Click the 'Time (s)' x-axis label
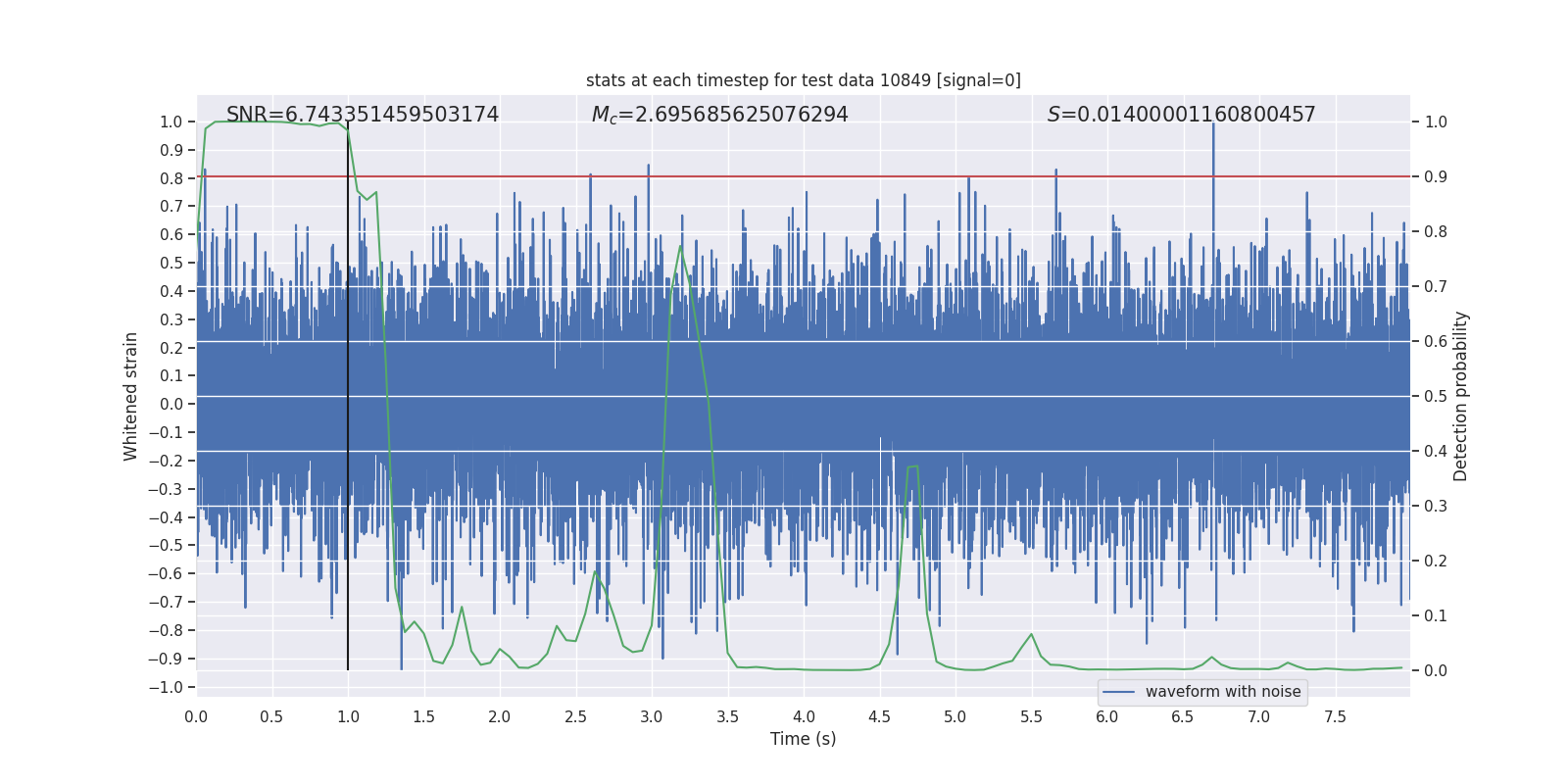The width and height of the screenshot is (1568, 784). (x=803, y=739)
